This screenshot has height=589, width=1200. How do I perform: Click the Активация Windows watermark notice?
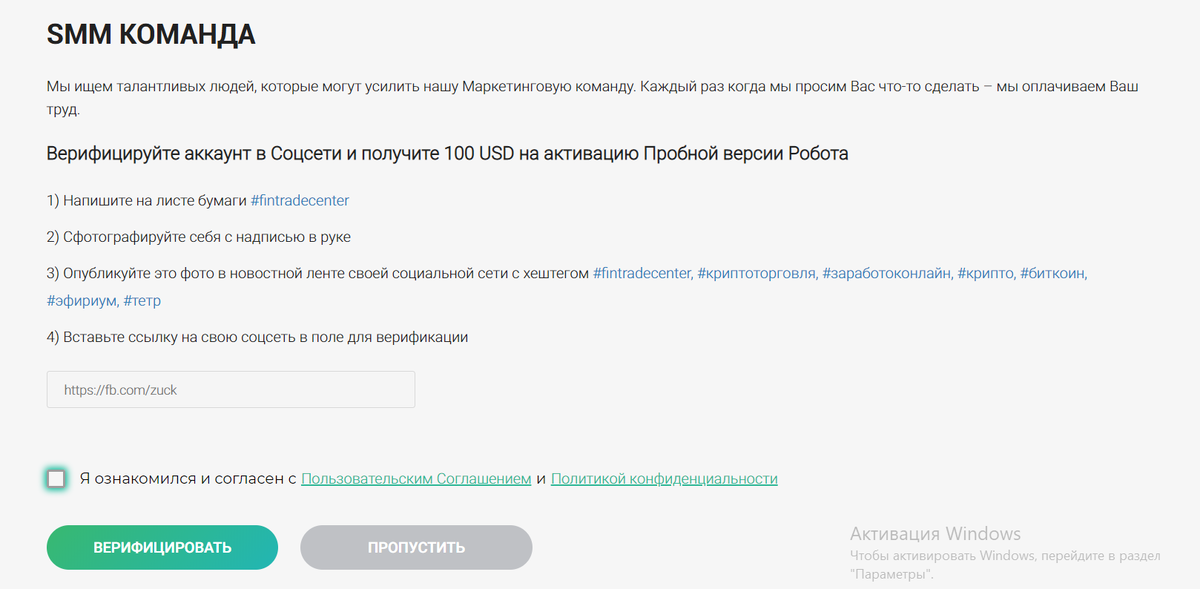click(x=934, y=532)
